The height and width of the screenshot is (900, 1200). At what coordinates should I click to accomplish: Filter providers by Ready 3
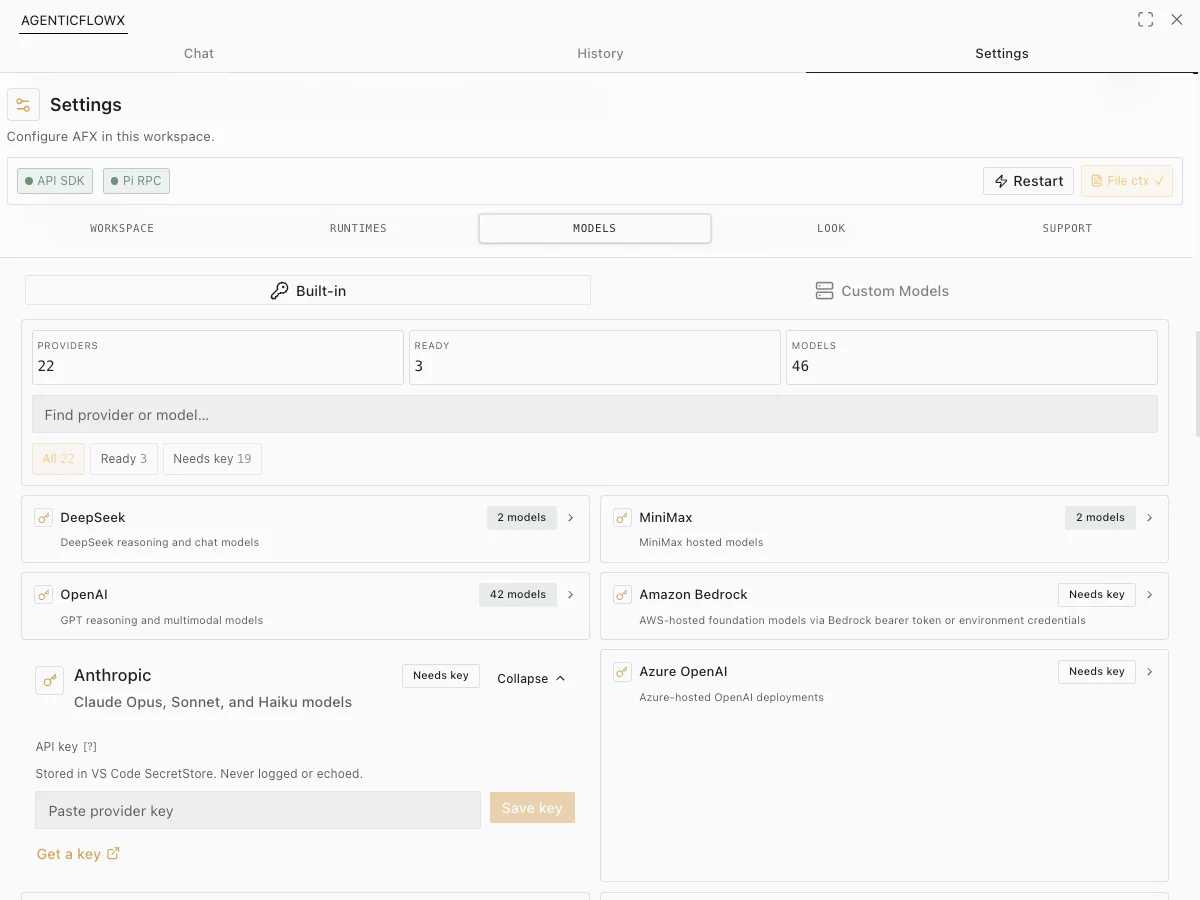point(124,459)
